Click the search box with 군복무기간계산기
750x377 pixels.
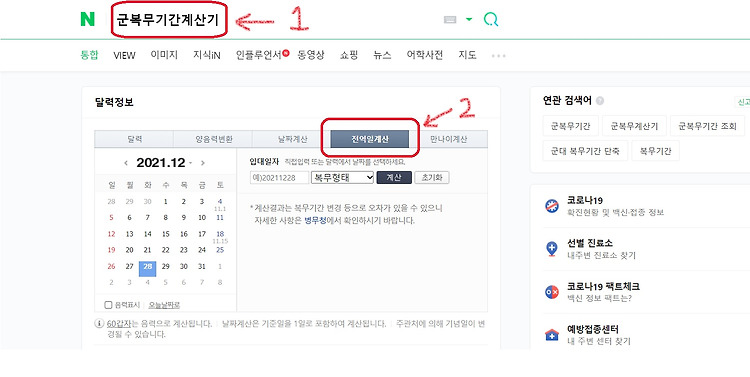tap(169, 21)
